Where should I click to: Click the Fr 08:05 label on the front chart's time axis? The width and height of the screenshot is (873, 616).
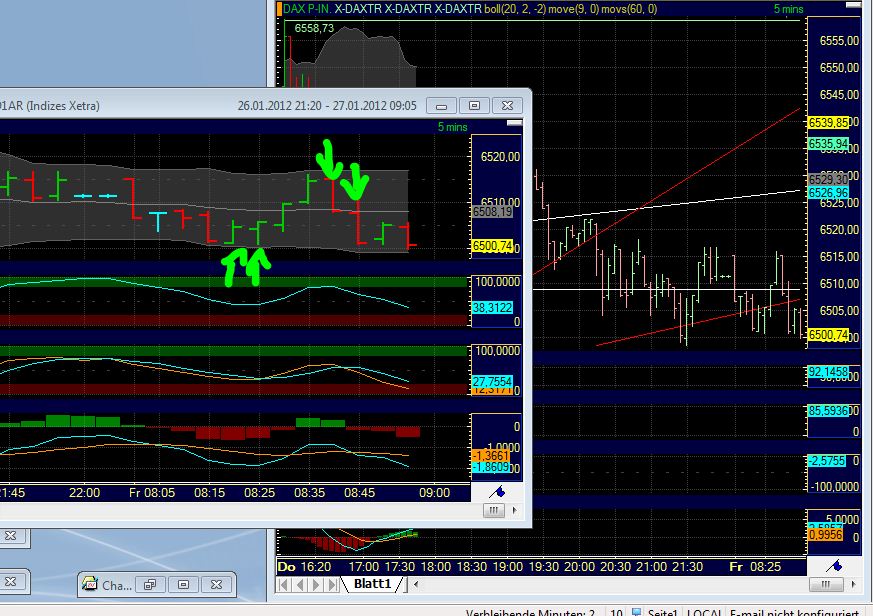(x=152, y=493)
